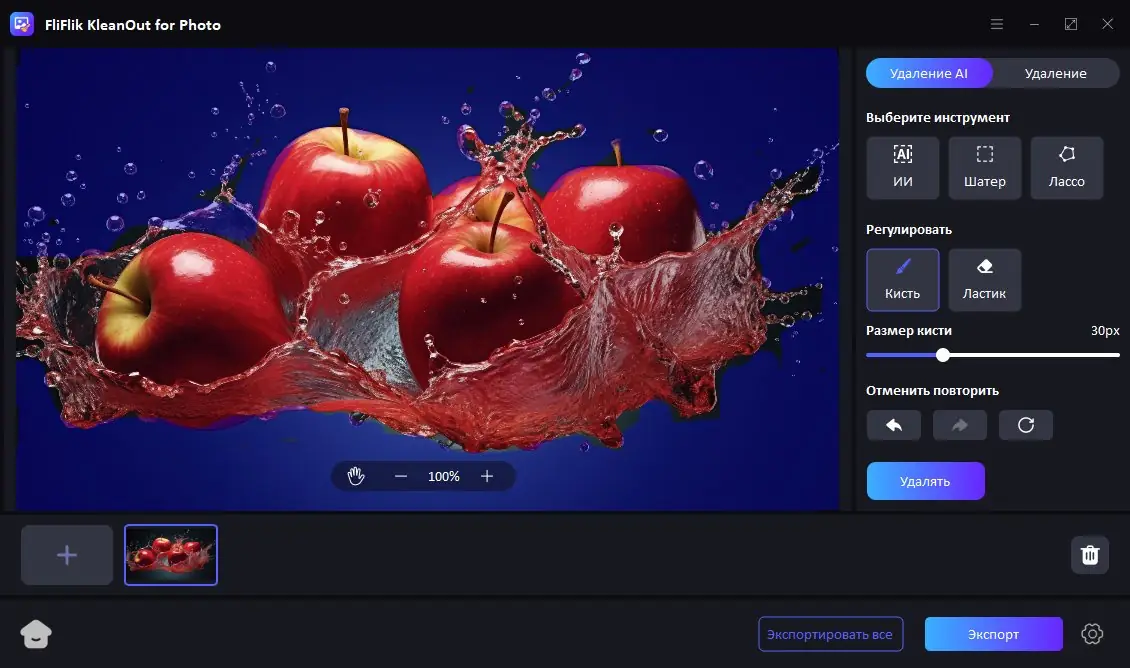Select the Лассо lasso tool
Viewport: 1130px width, 668px height.
click(x=1067, y=168)
